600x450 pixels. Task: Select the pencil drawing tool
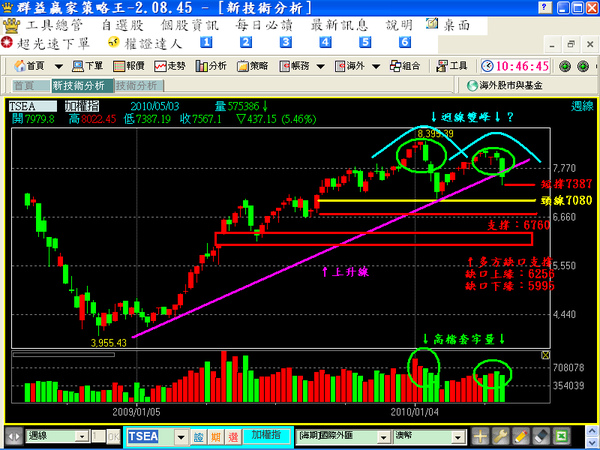coord(521,436)
